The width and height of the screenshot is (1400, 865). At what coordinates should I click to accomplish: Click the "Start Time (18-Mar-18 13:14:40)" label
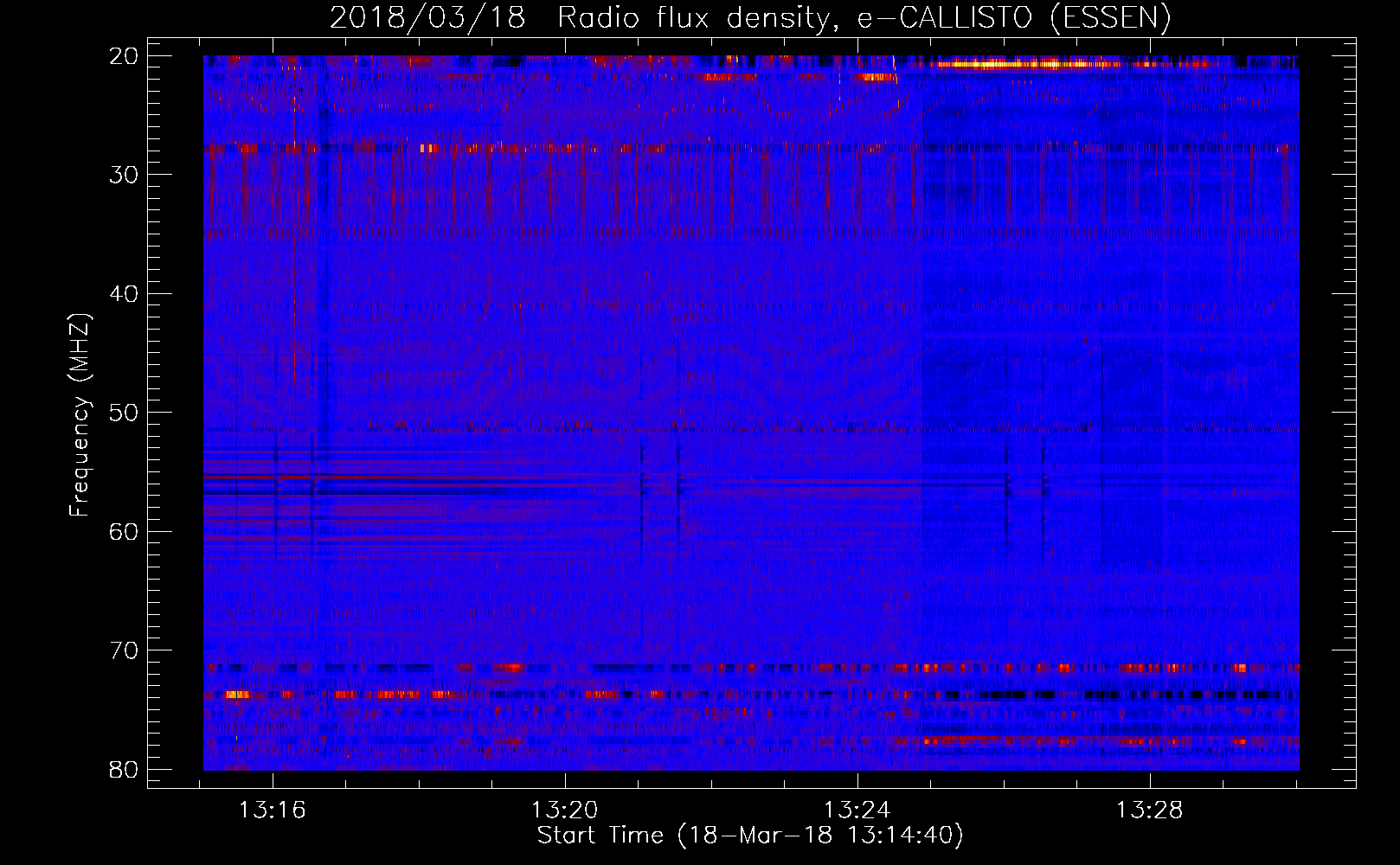click(x=750, y=836)
